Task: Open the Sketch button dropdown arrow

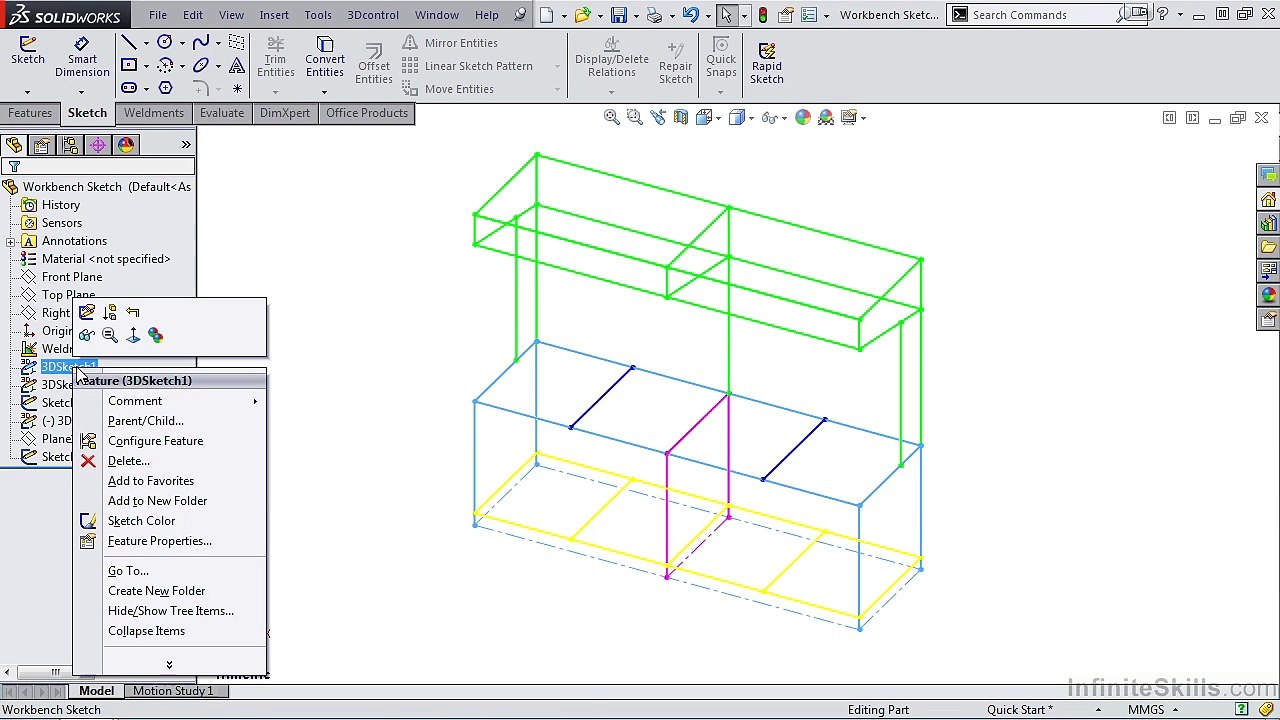Action: [x=28, y=92]
